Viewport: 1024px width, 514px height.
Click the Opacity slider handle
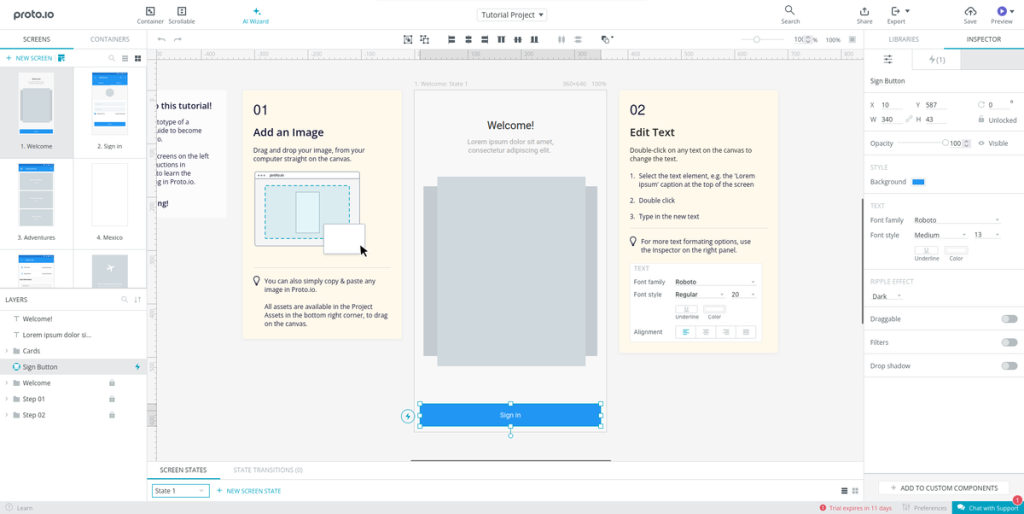(945, 143)
